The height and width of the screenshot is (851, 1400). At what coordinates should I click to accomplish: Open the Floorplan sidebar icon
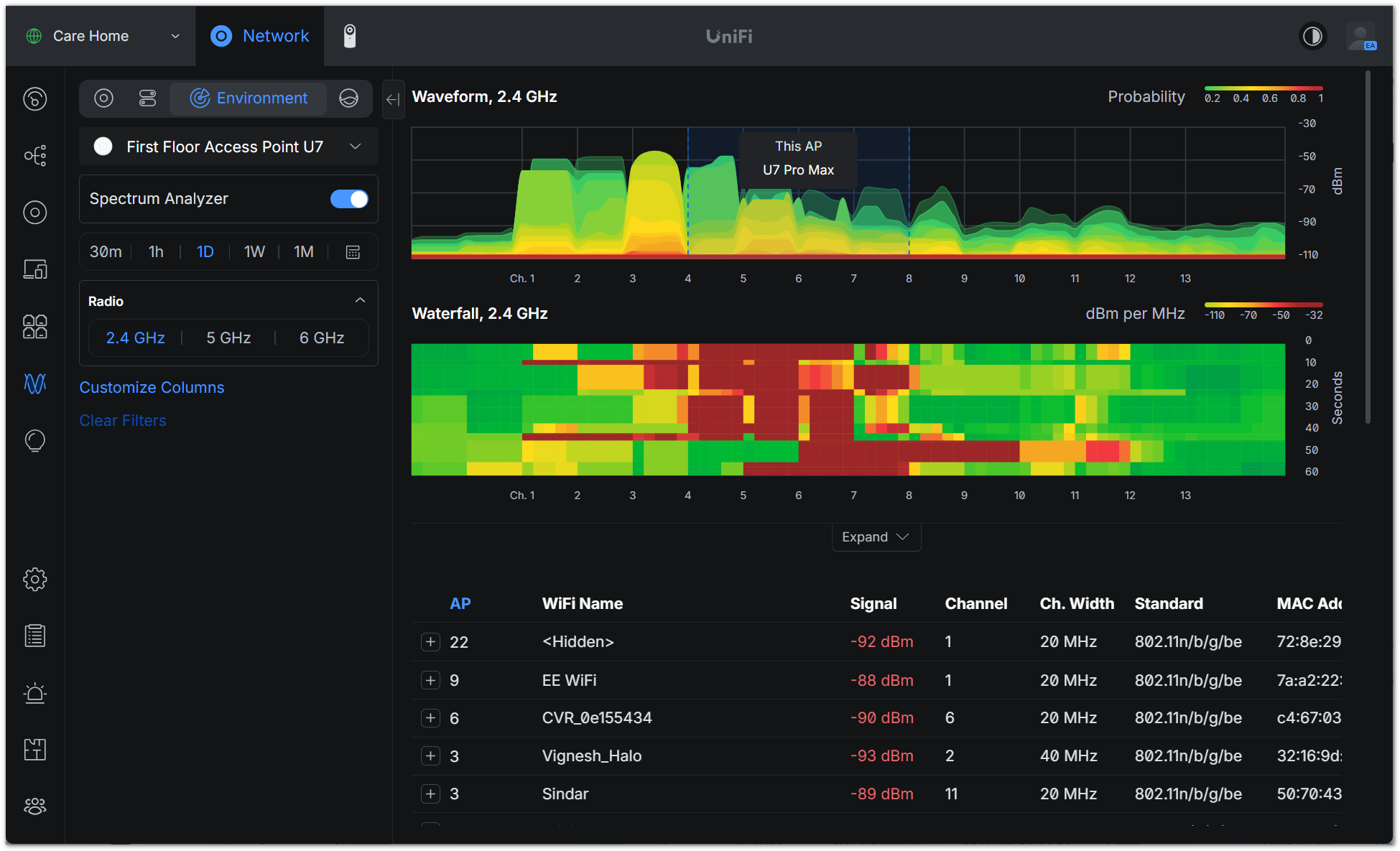pyautogui.click(x=34, y=750)
